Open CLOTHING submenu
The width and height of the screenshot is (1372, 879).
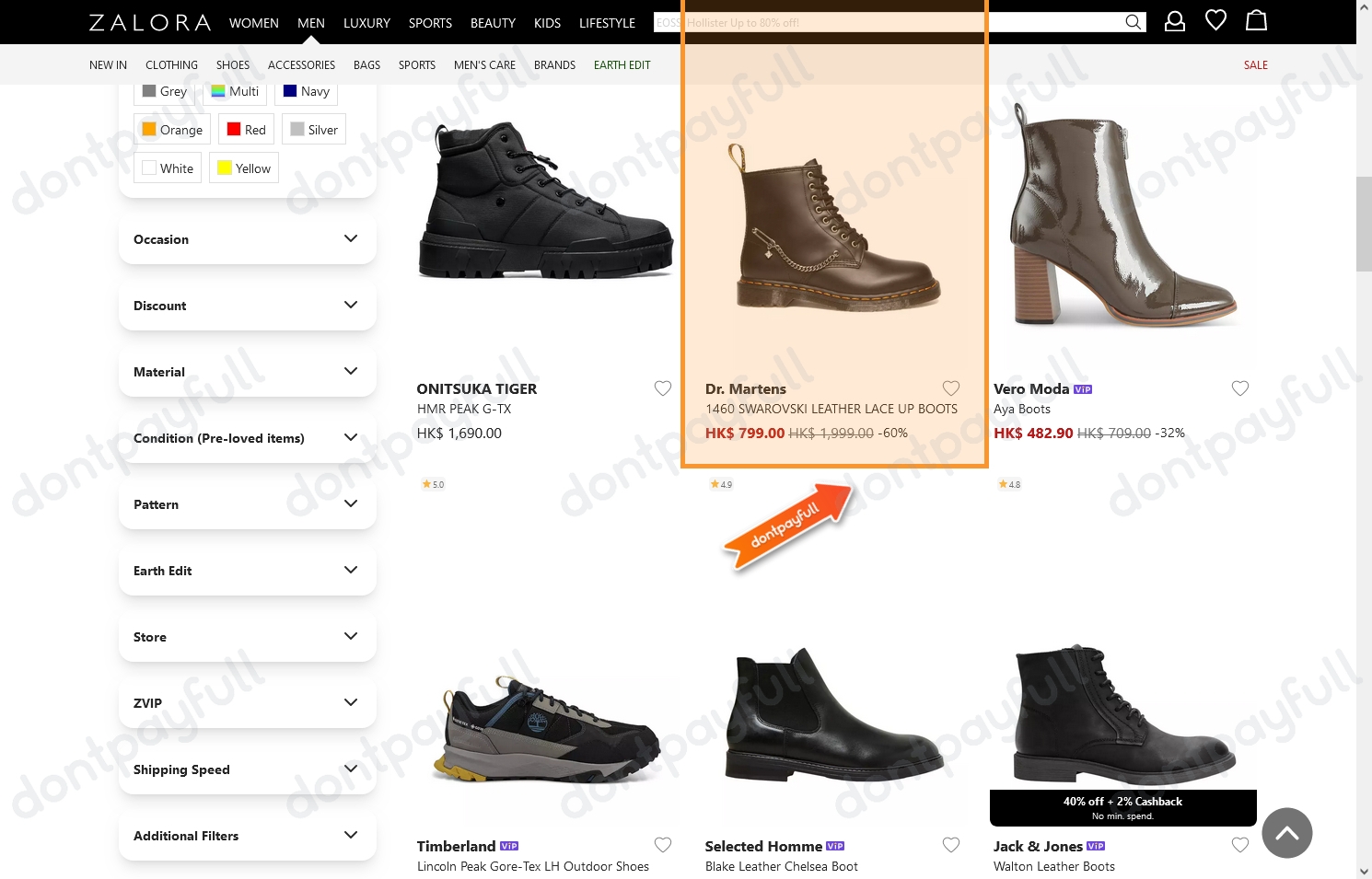pyautogui.click(x=171, y=65)
